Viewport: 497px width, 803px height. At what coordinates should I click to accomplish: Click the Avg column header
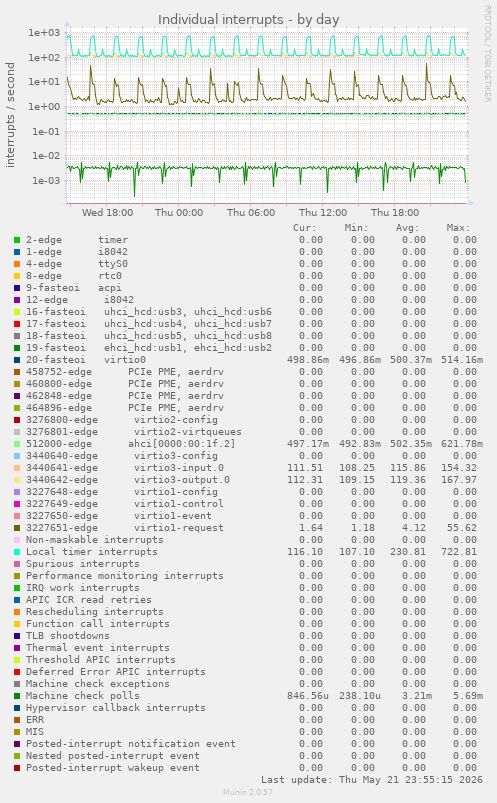(x=407, y=228)
